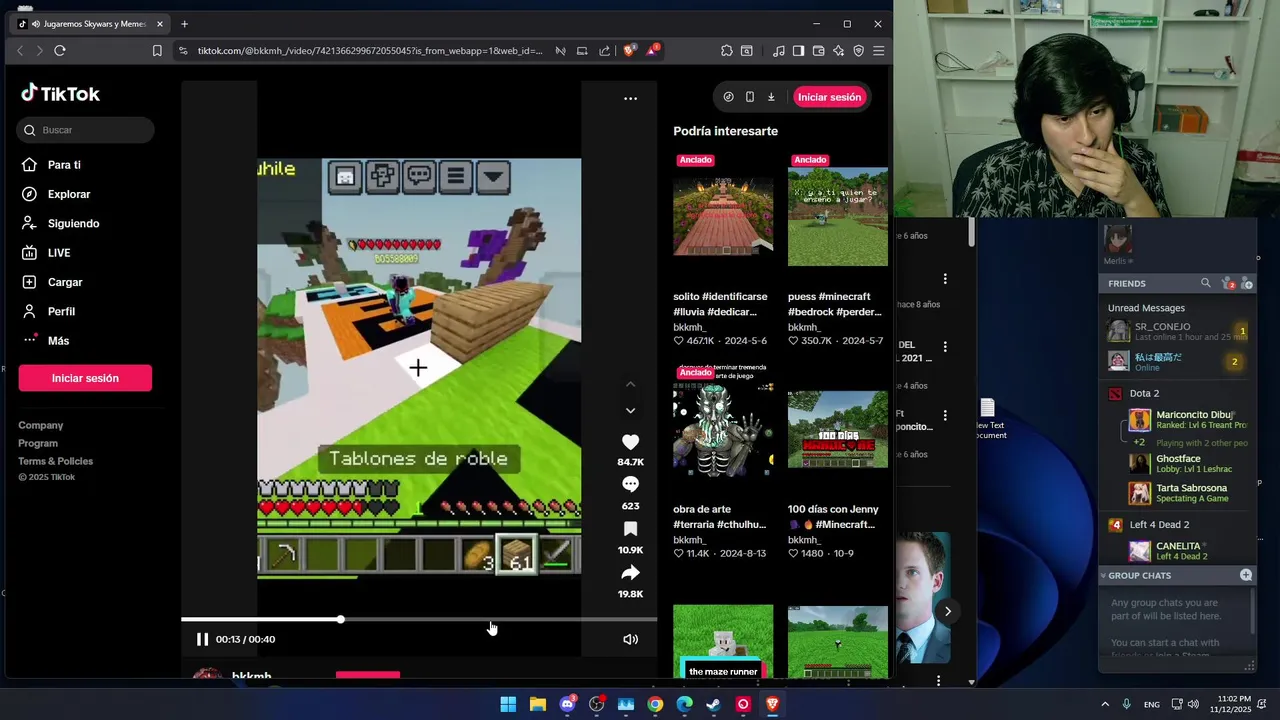This screenshot has height=720, width=1280.
Task: Open the 'solito #identificarse' video thumbnail
Action: pos(723,216)
